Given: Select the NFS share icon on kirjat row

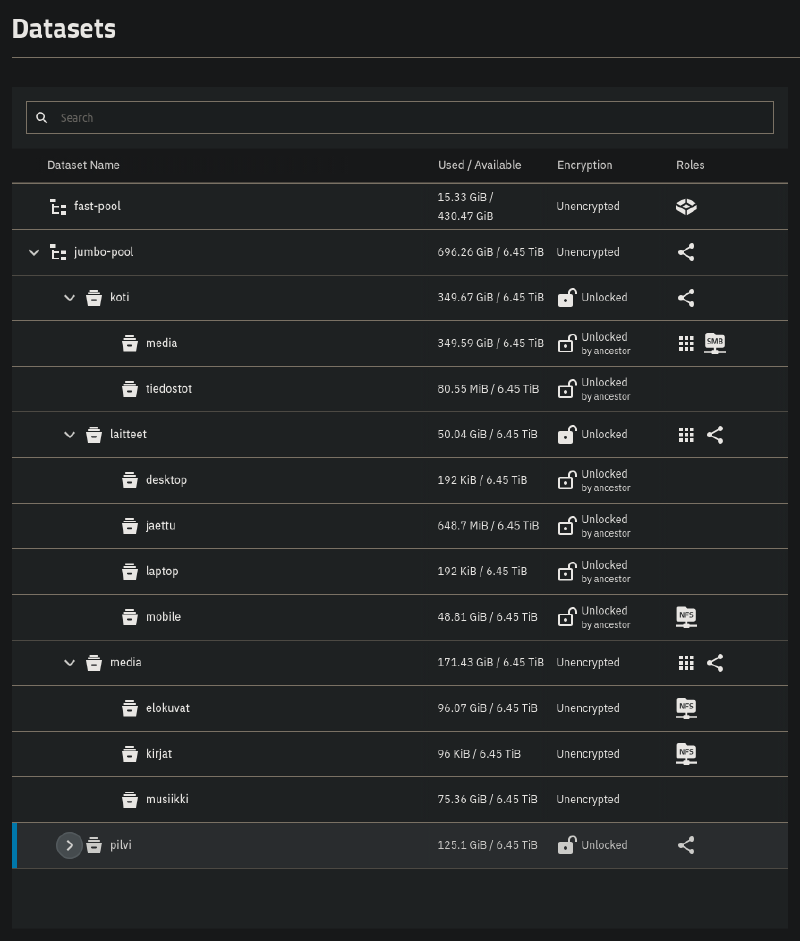Looking at the screenshot, I should click(x=686, y=754).
